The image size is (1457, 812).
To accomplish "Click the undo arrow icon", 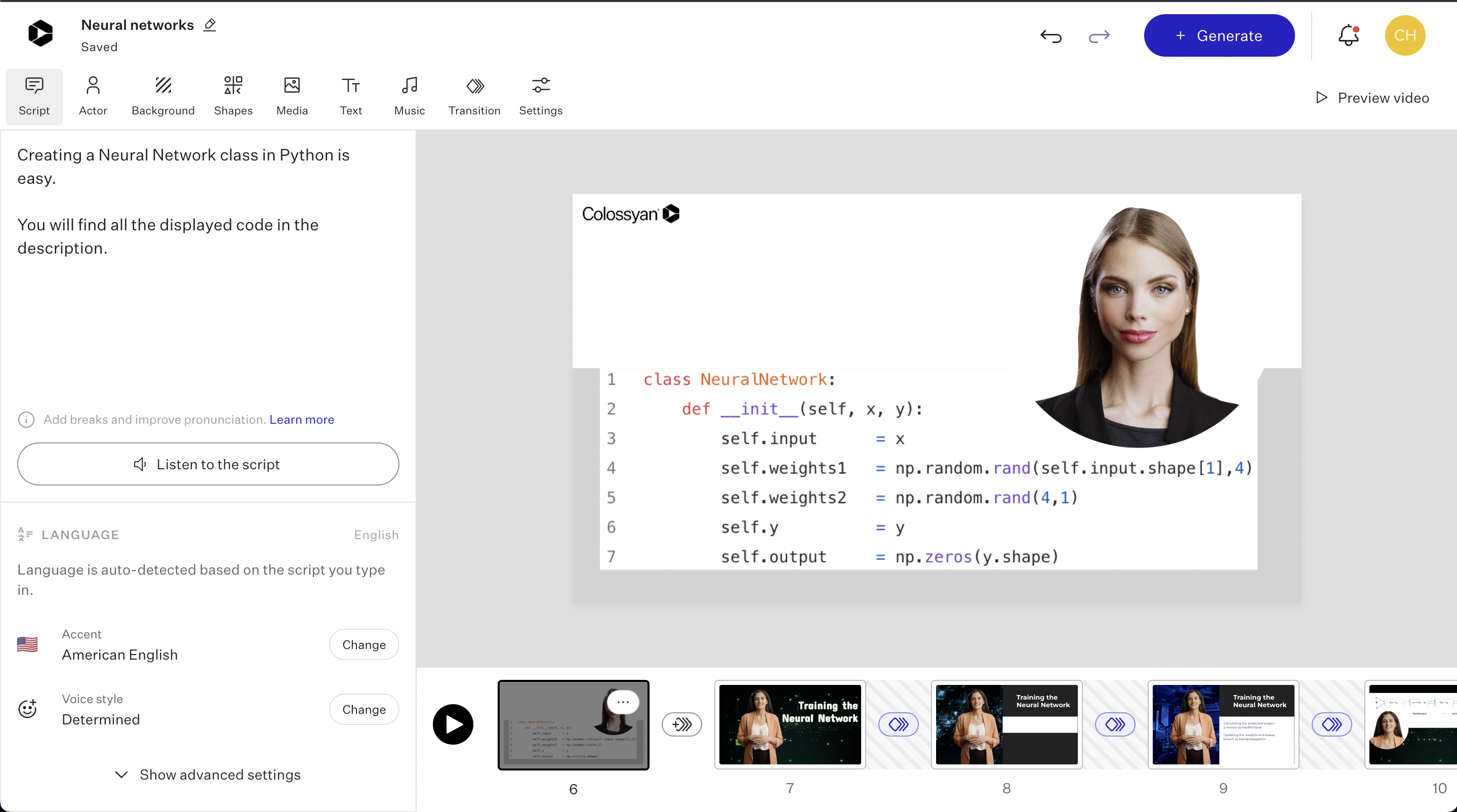I will (x=1050, y=36).
